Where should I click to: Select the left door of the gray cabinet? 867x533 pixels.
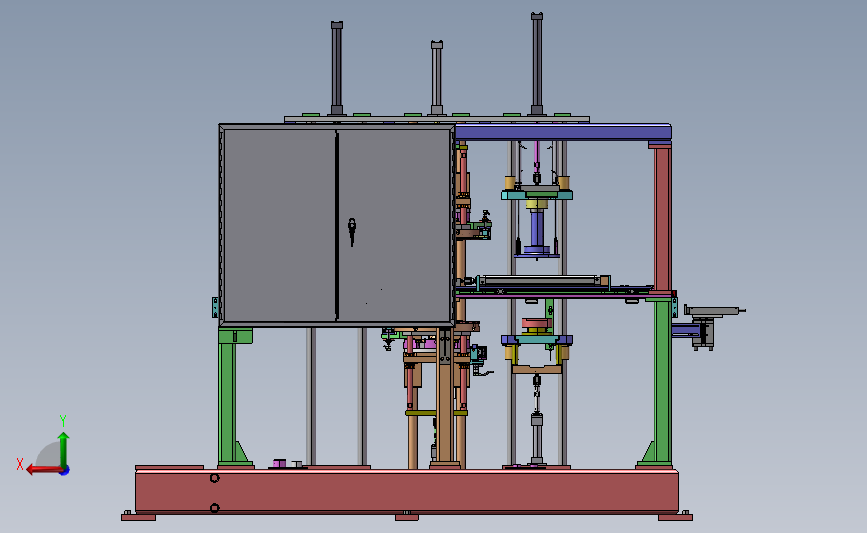click(x=279, y=225)
